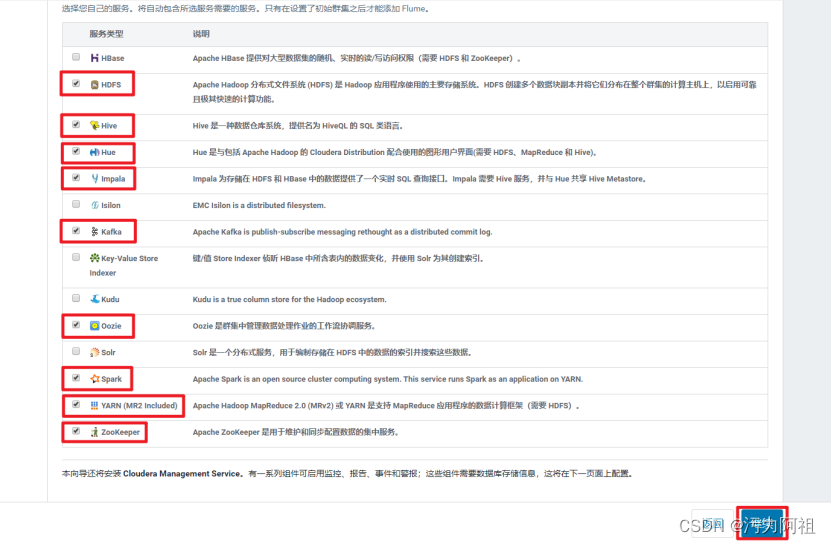The height and width of the screenshot is (544, 831).
Task: Click the Spark label text
Action: (x=111, y=379)
